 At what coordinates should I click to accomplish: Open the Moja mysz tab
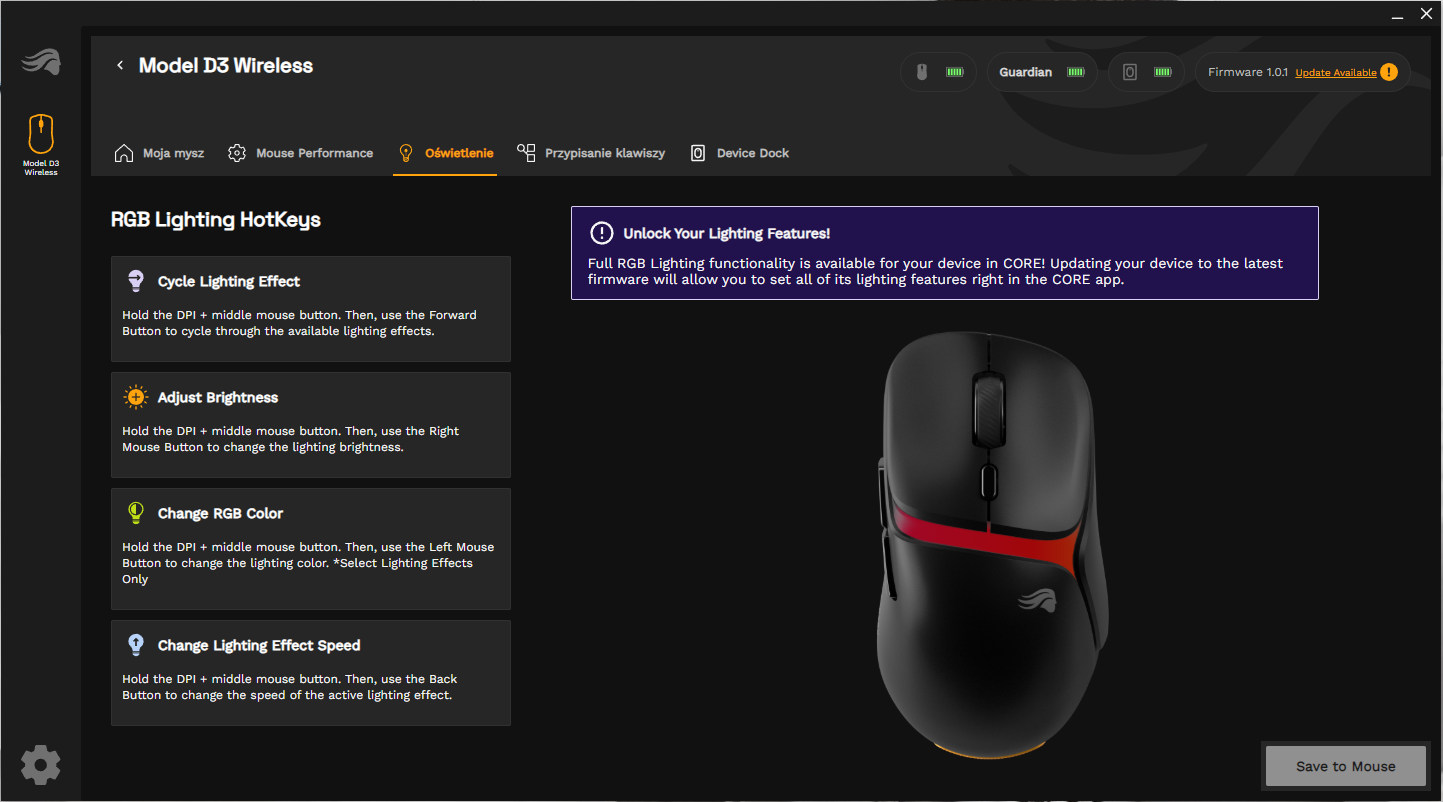point(160,153)
